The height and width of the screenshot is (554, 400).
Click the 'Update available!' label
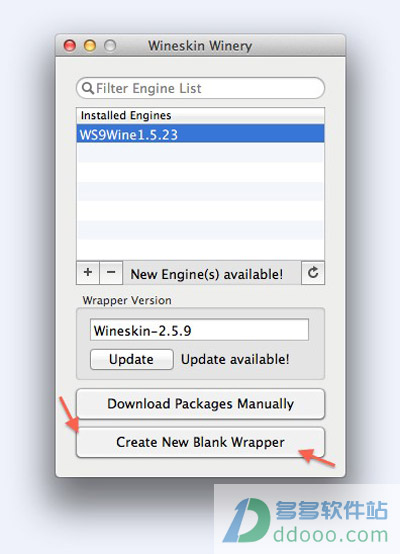[x=235, y=359]
